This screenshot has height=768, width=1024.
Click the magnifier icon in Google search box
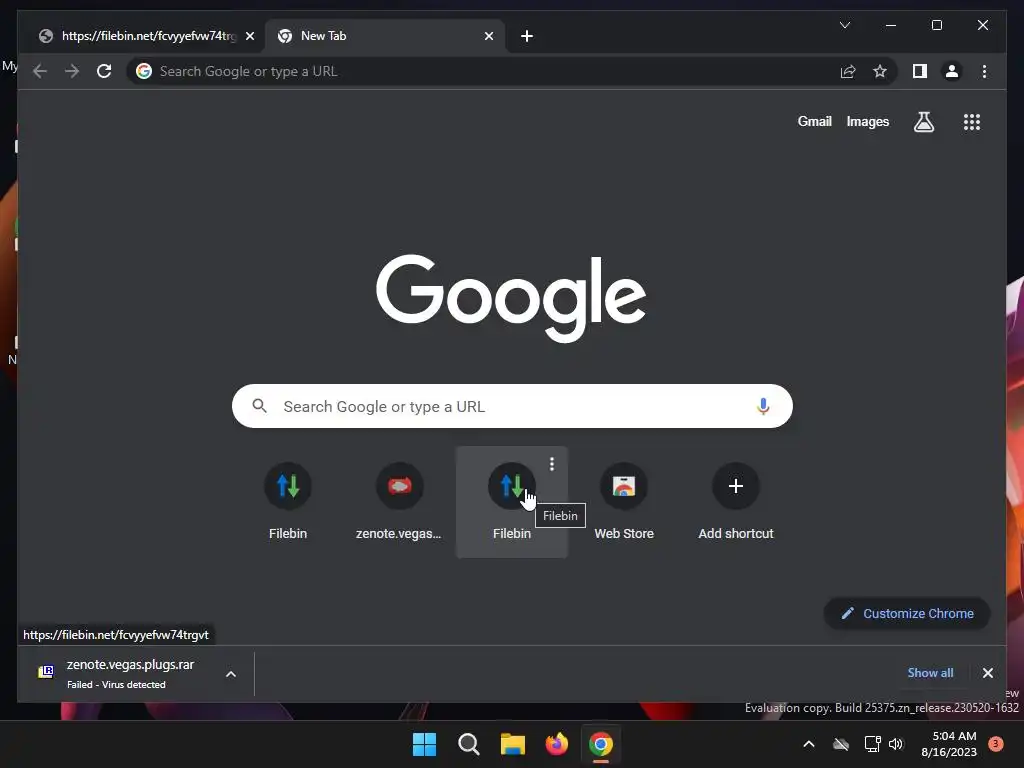259,406
